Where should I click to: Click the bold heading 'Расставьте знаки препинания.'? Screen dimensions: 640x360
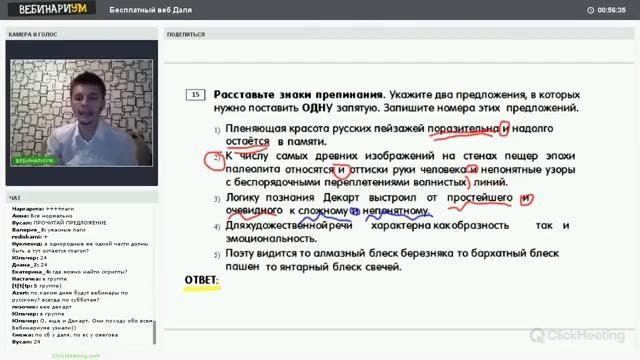pos(299,95)
